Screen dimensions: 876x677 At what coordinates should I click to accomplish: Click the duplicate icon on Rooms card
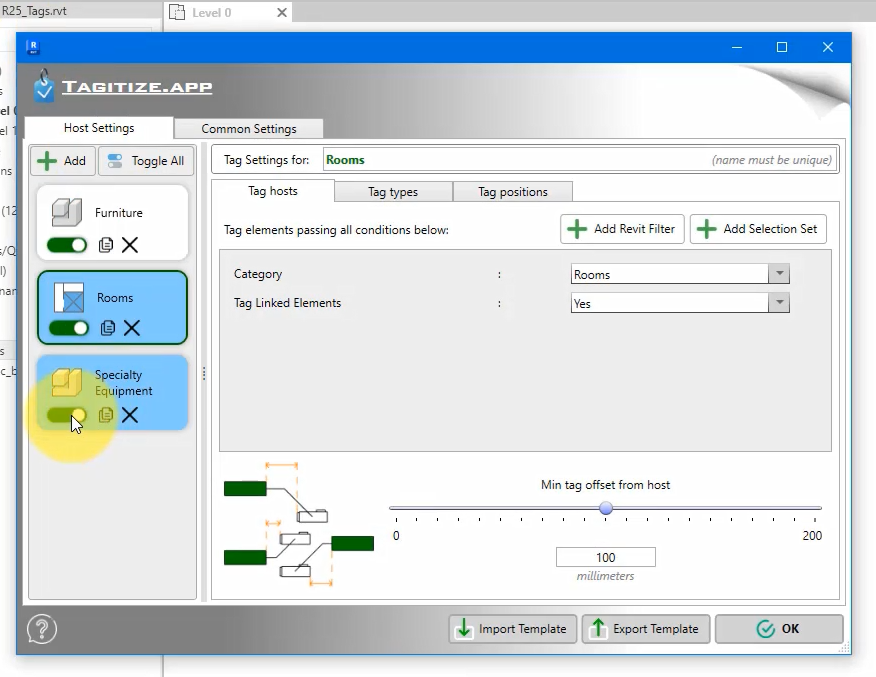coord(108,328)
